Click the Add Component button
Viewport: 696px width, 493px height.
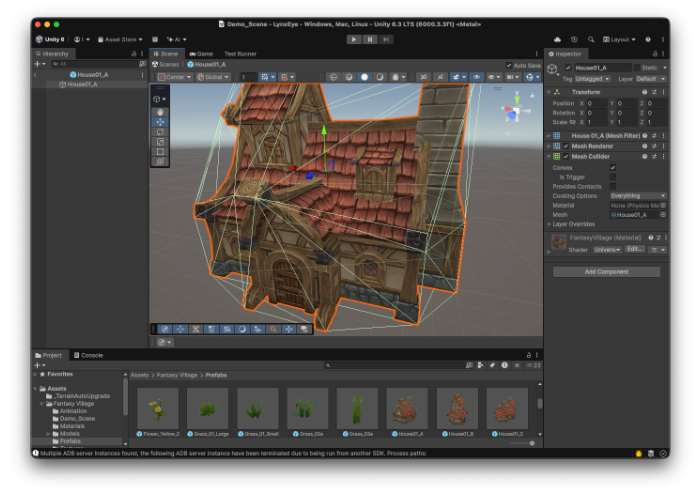tap(606, 272)
